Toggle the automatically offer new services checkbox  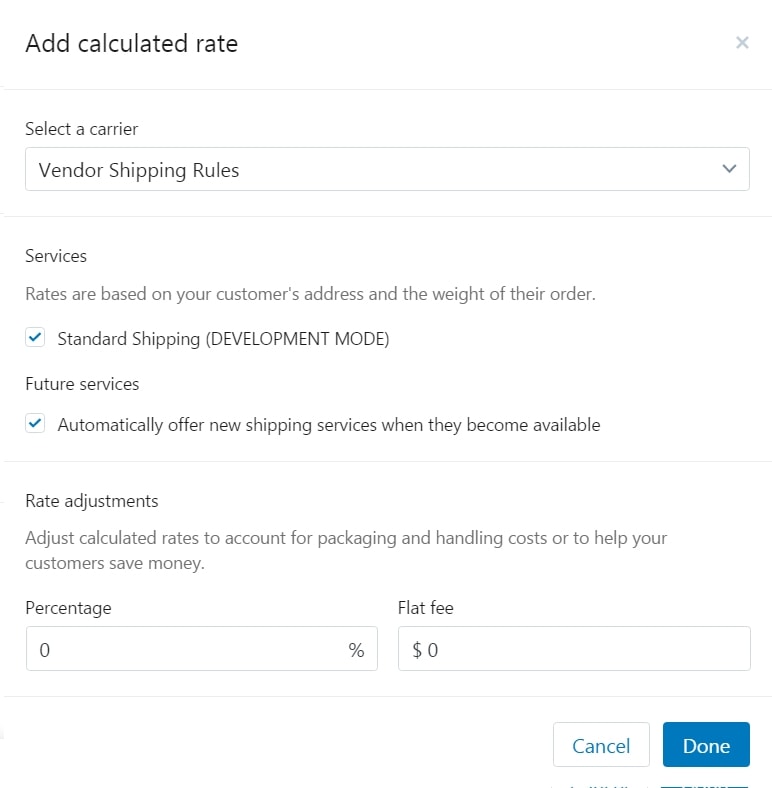point(36,424)
